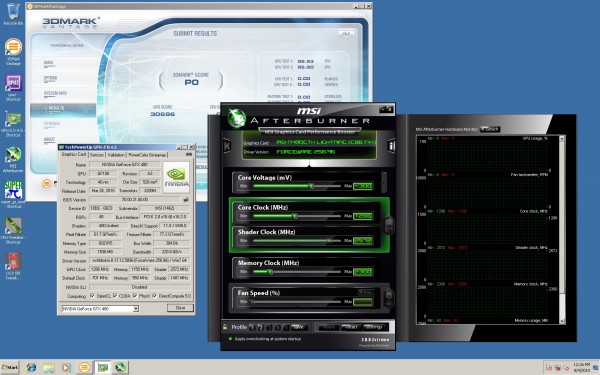Open the MAIN section in 3DMark Vantage
Image resolution: width=600 pixels, height=375 pixels.
[x=49, y=63]
